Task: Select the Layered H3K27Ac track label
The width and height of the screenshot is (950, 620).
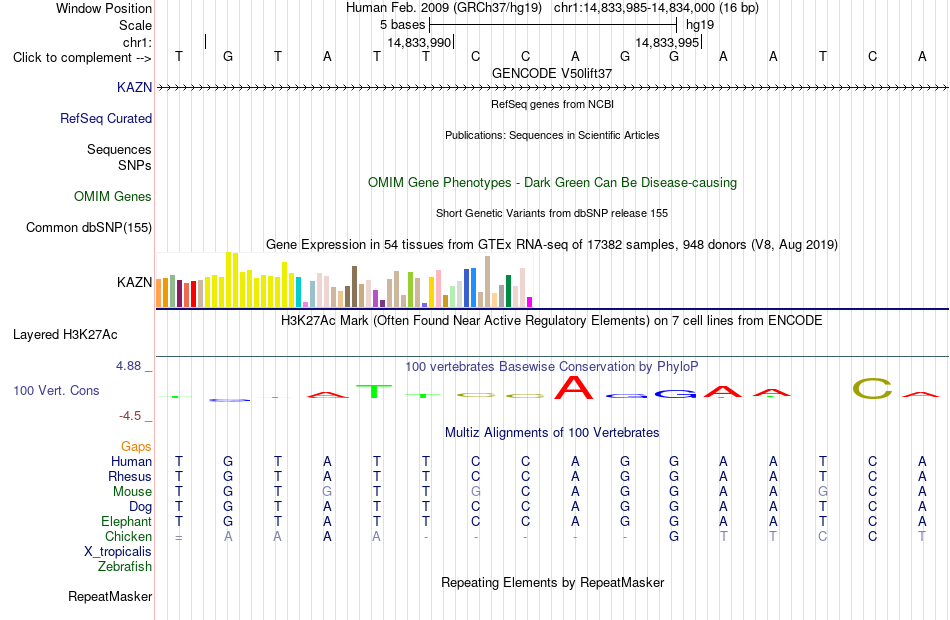Action: pos(65,335)
